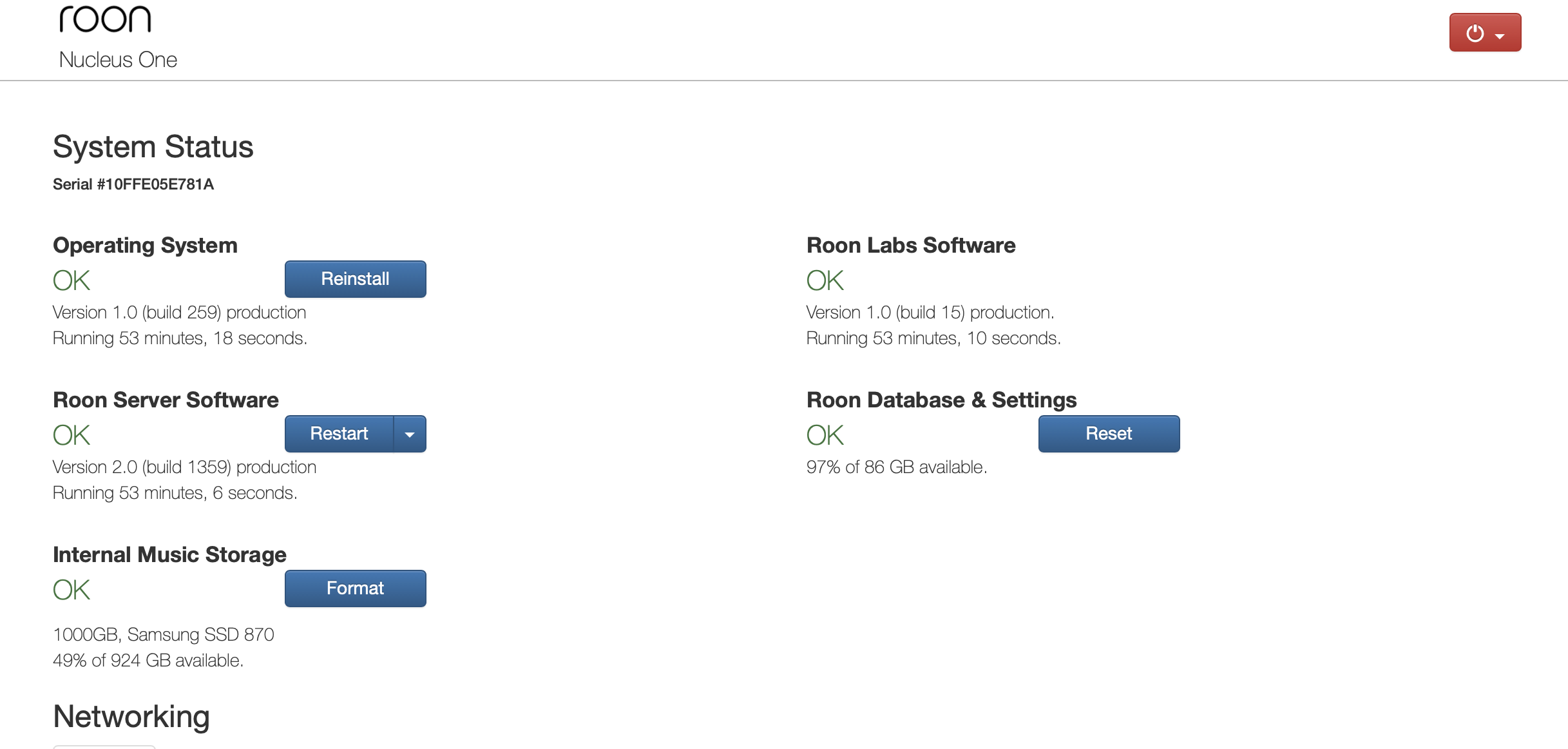
Task: Click Running 53 minutes, 10 seconds text
Action: pos(933,338)
